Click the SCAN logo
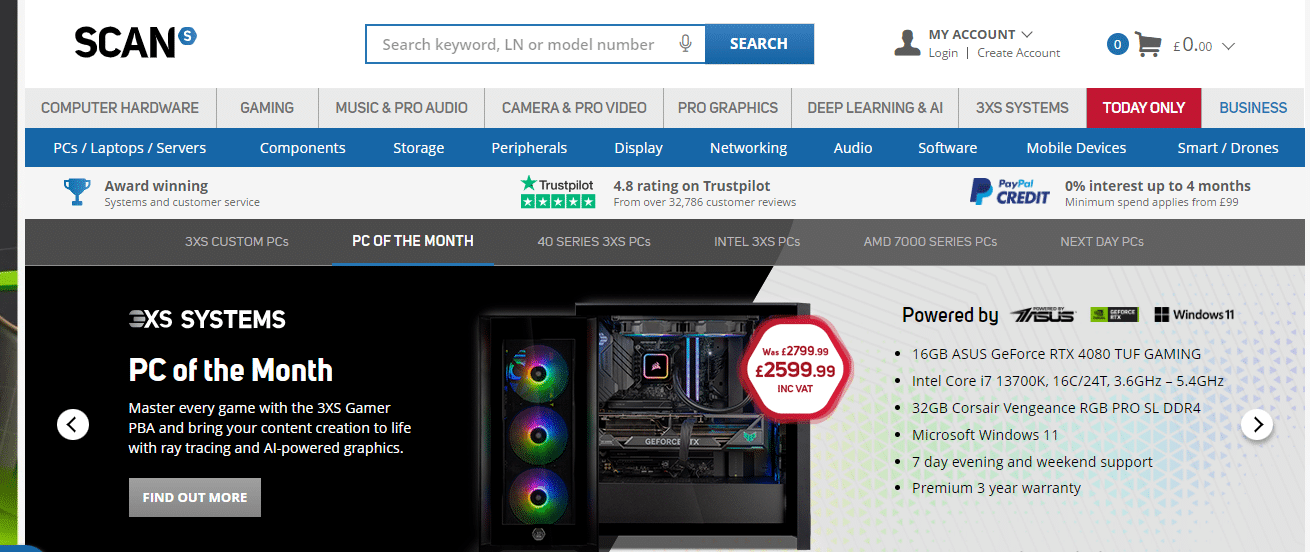Viewport: 1310px width, 552px height. tap(135, 42)
